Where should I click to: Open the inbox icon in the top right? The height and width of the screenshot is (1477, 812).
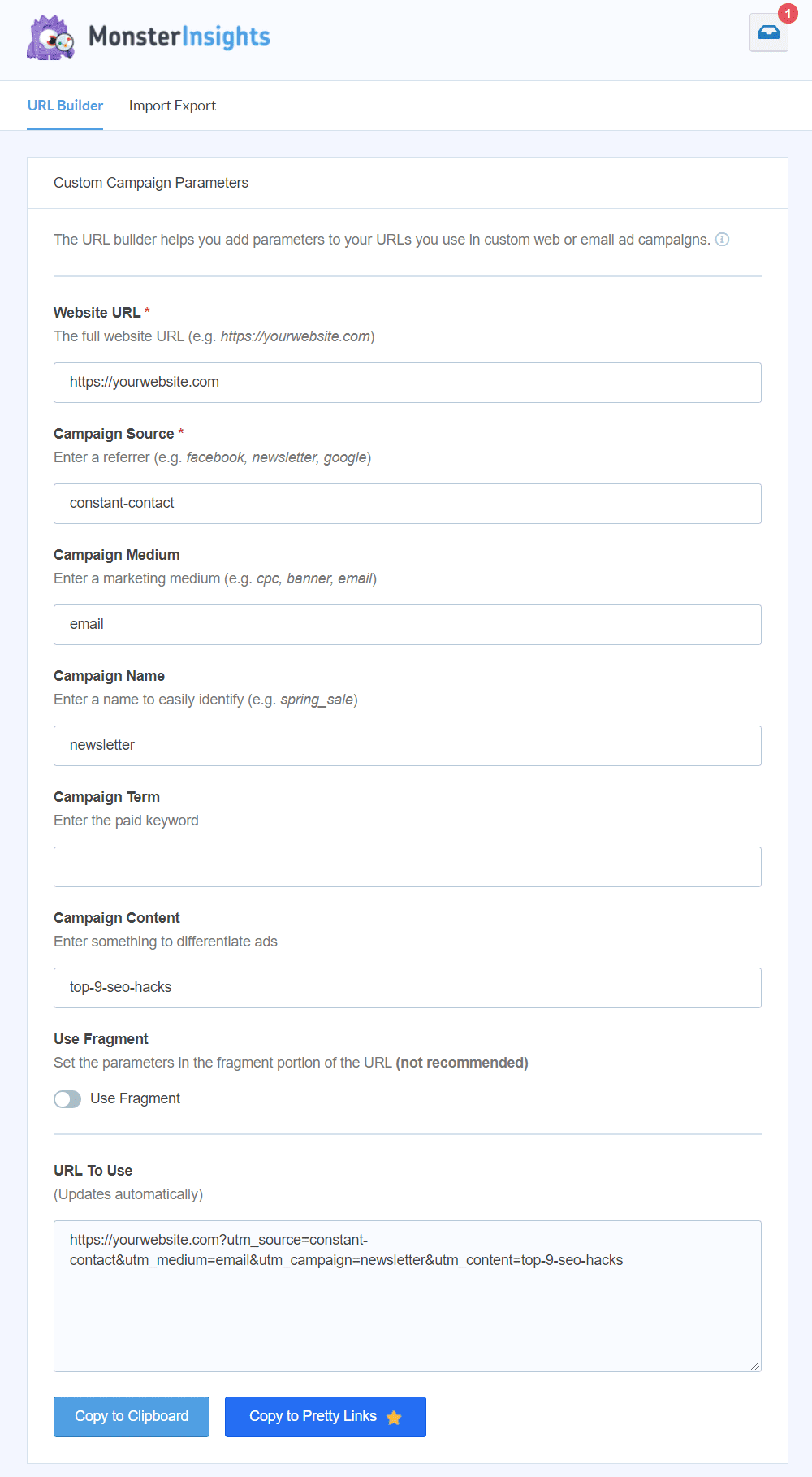767,32
